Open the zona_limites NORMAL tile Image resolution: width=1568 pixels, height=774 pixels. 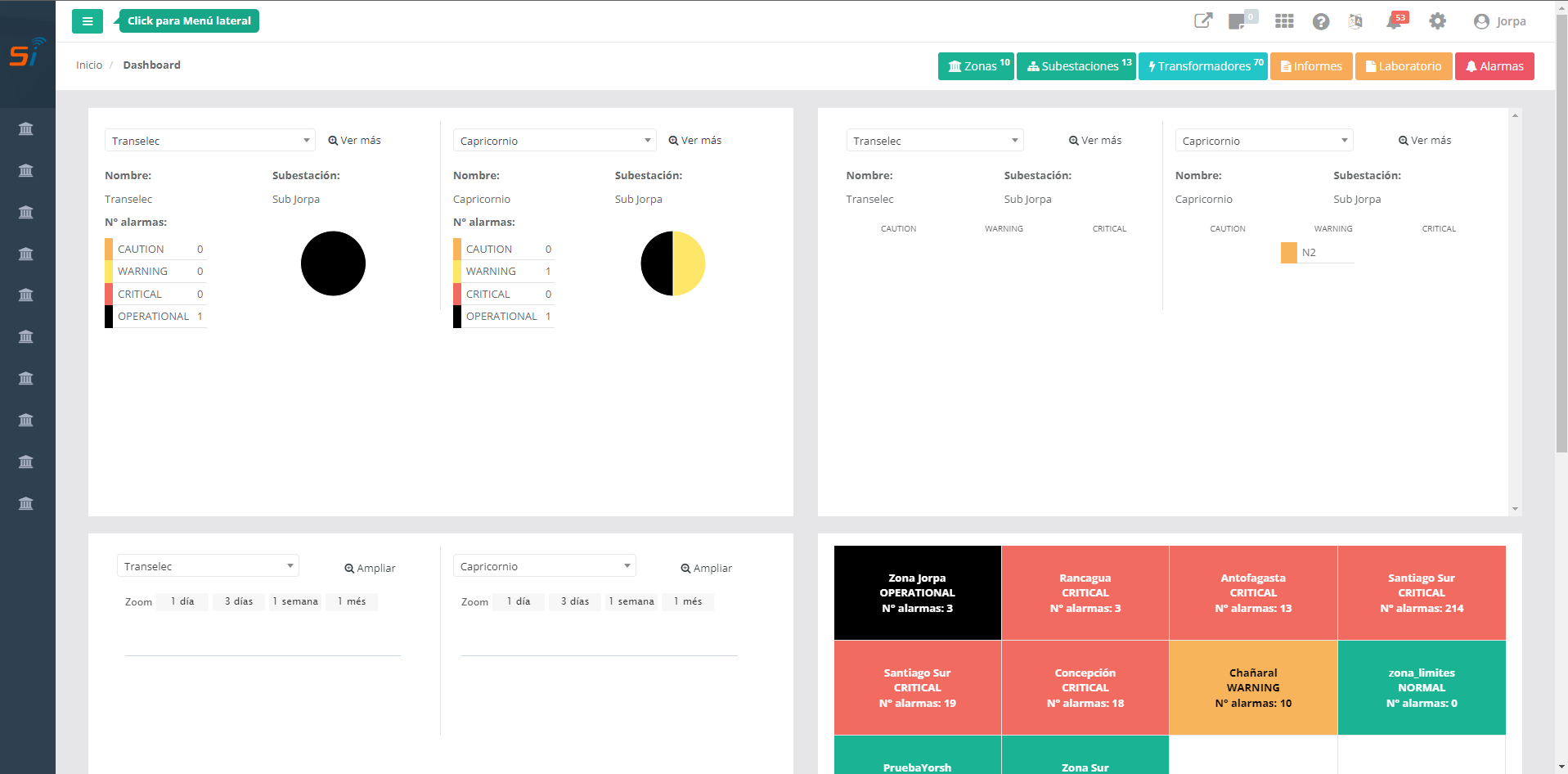click(x=1422, y=688)
